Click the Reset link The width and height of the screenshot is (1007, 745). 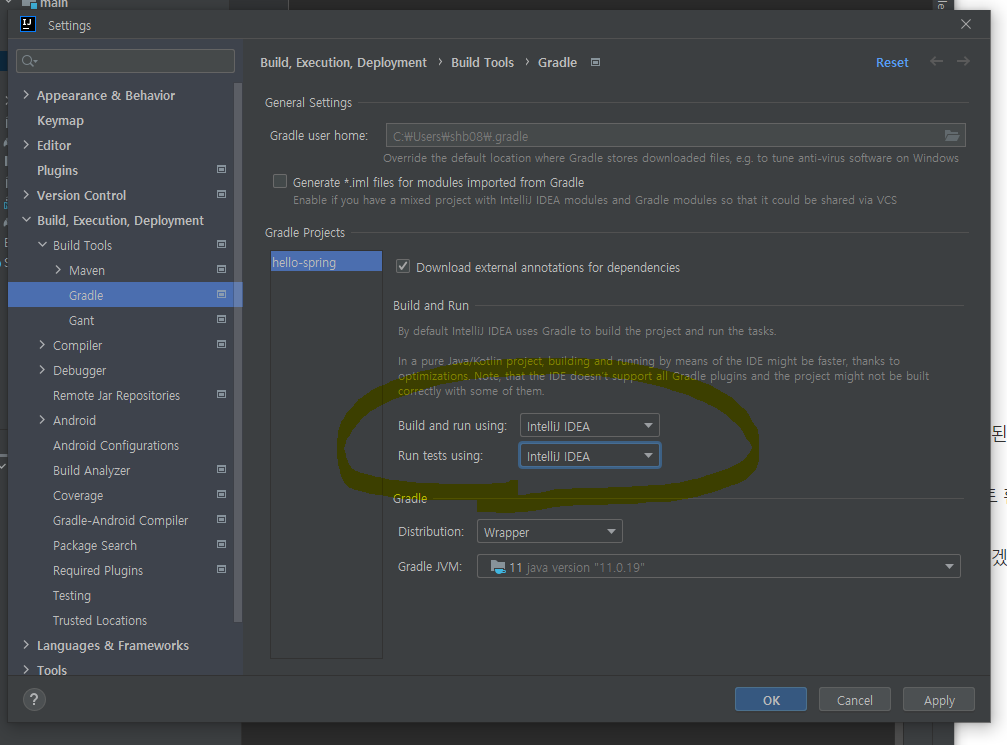coord(892,62)
